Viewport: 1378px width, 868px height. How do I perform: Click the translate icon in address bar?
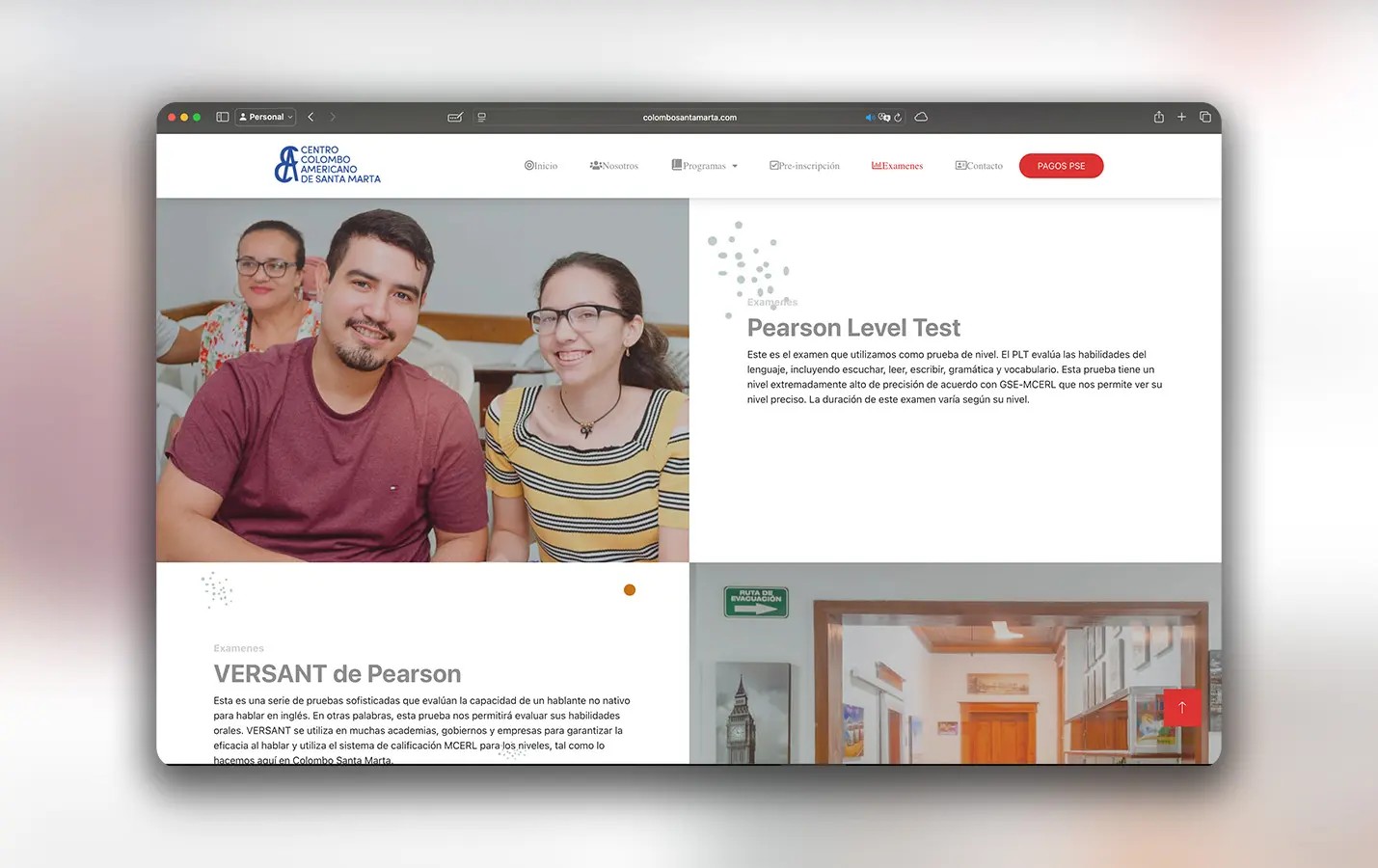click(x=884, y=117)
